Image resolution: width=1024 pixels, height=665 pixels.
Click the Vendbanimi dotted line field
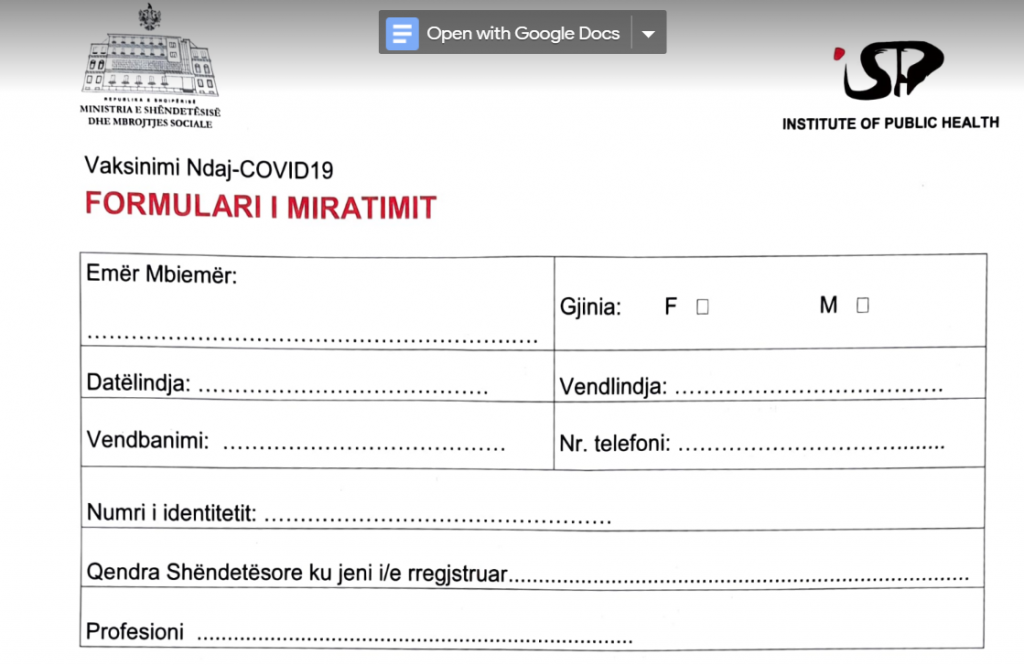point(363,444)
